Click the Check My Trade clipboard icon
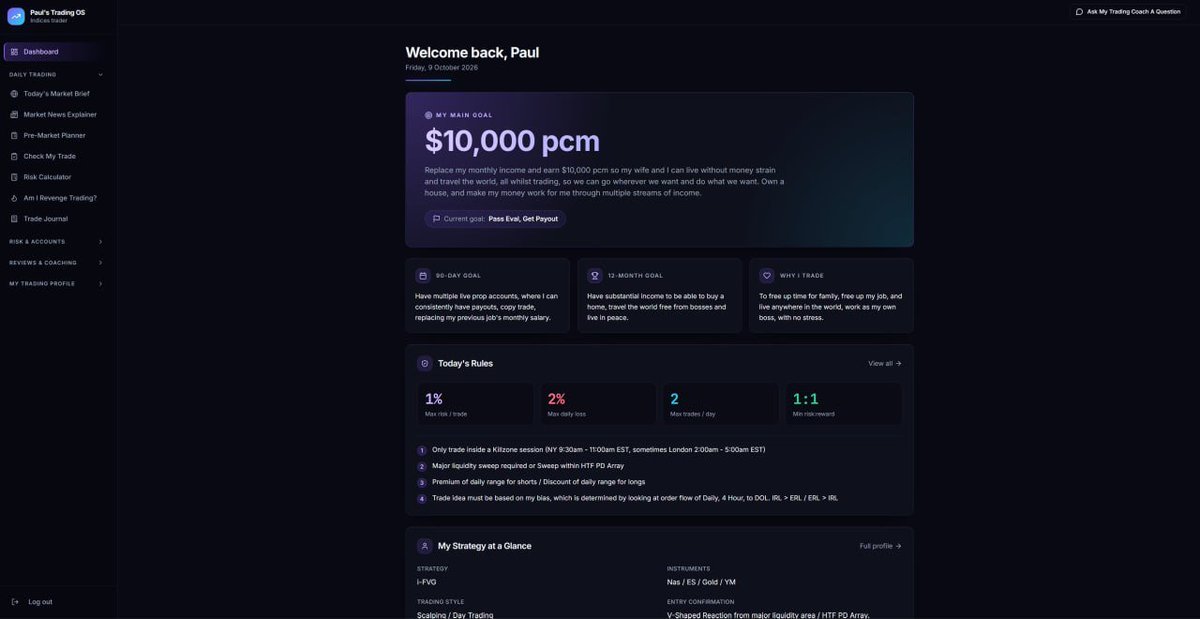 click(14, 157)
